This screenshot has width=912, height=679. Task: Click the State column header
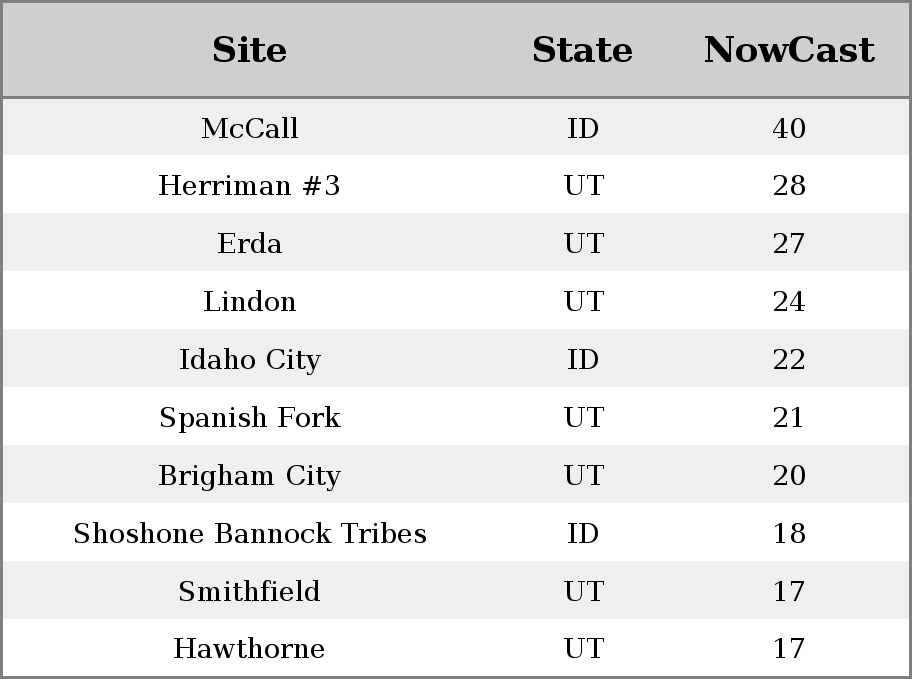coord(582,50)
